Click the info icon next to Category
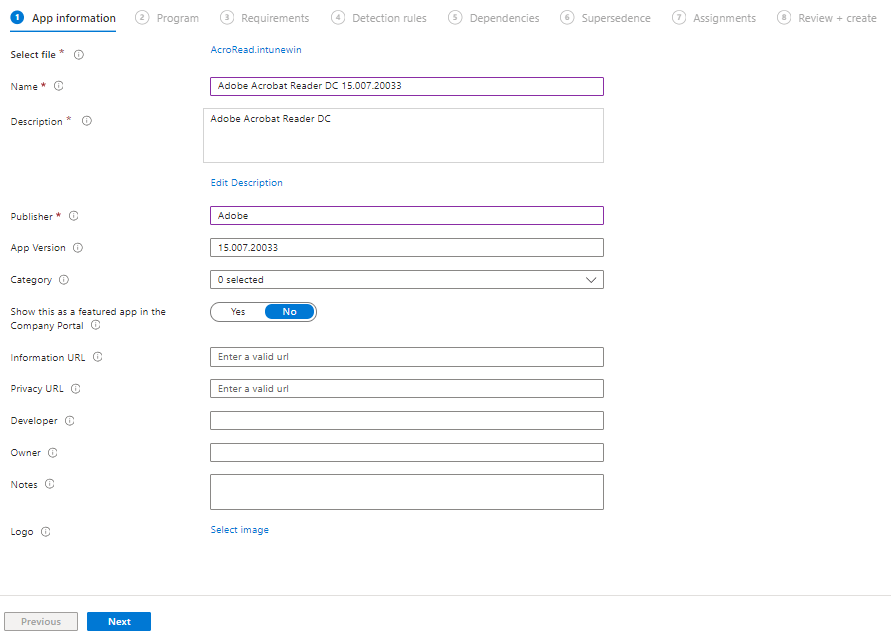This screenshot has height=640, width=891. point(64,280)
